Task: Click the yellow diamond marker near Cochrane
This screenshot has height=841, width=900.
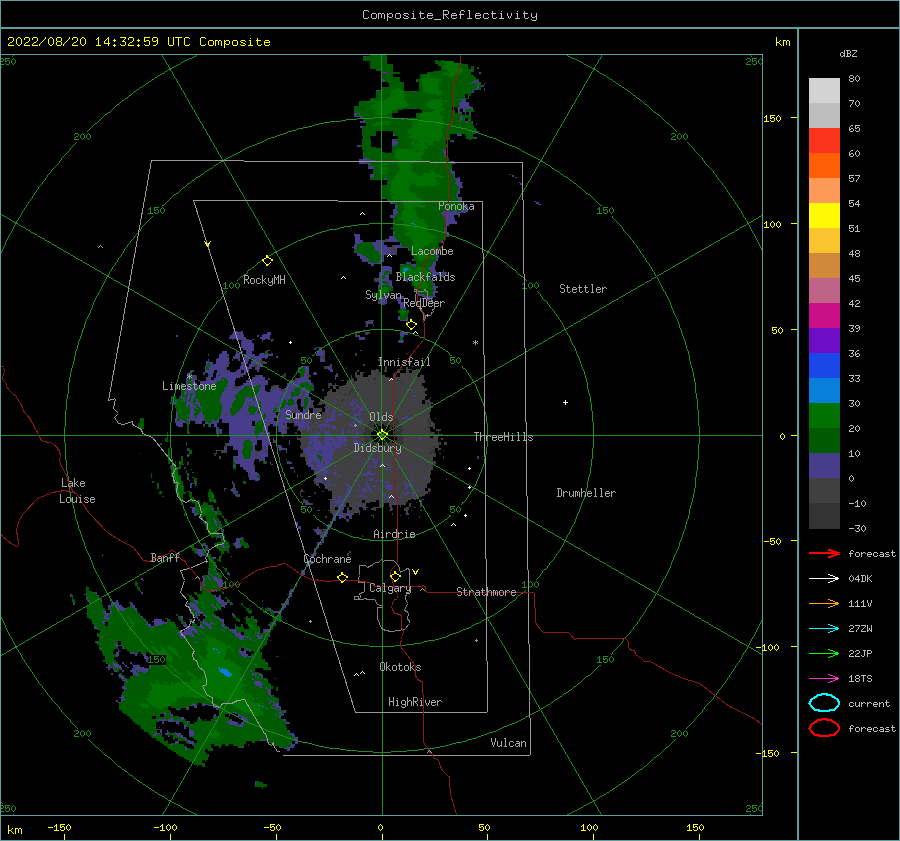Action: pos(342,577)
